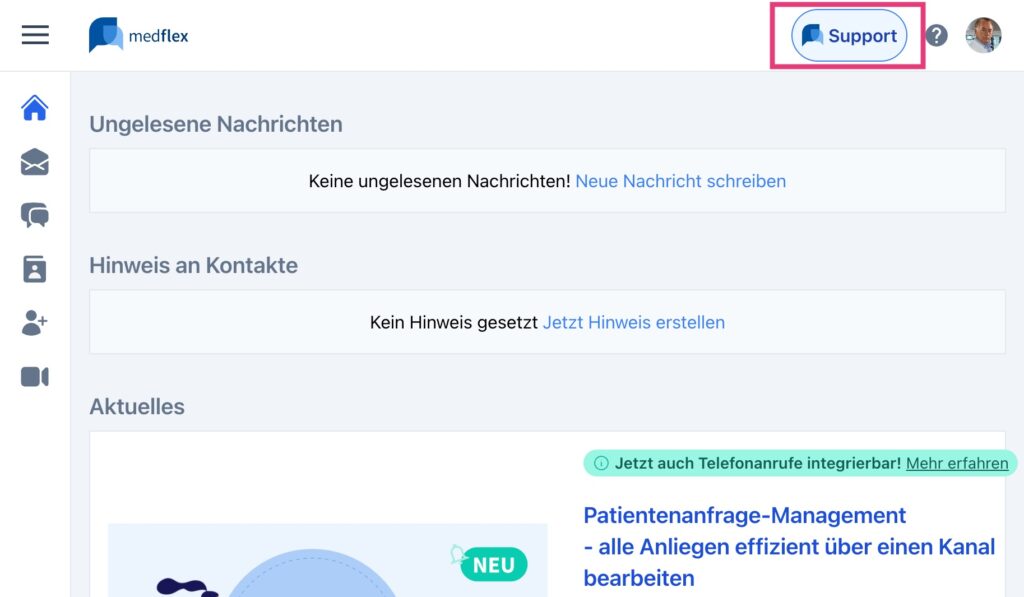Click the Aktuelles heading
Image resolution: width=1024 pixels, height=597 pixels.
pos(137,406)
